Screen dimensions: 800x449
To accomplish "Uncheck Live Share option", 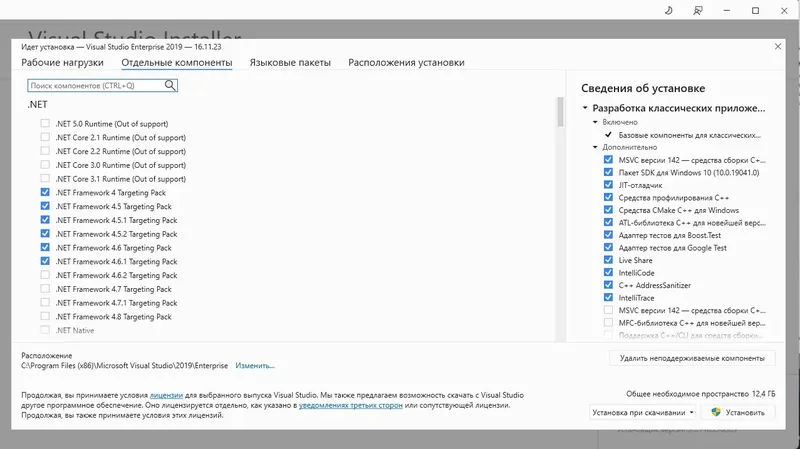I will tap(608, 260).
